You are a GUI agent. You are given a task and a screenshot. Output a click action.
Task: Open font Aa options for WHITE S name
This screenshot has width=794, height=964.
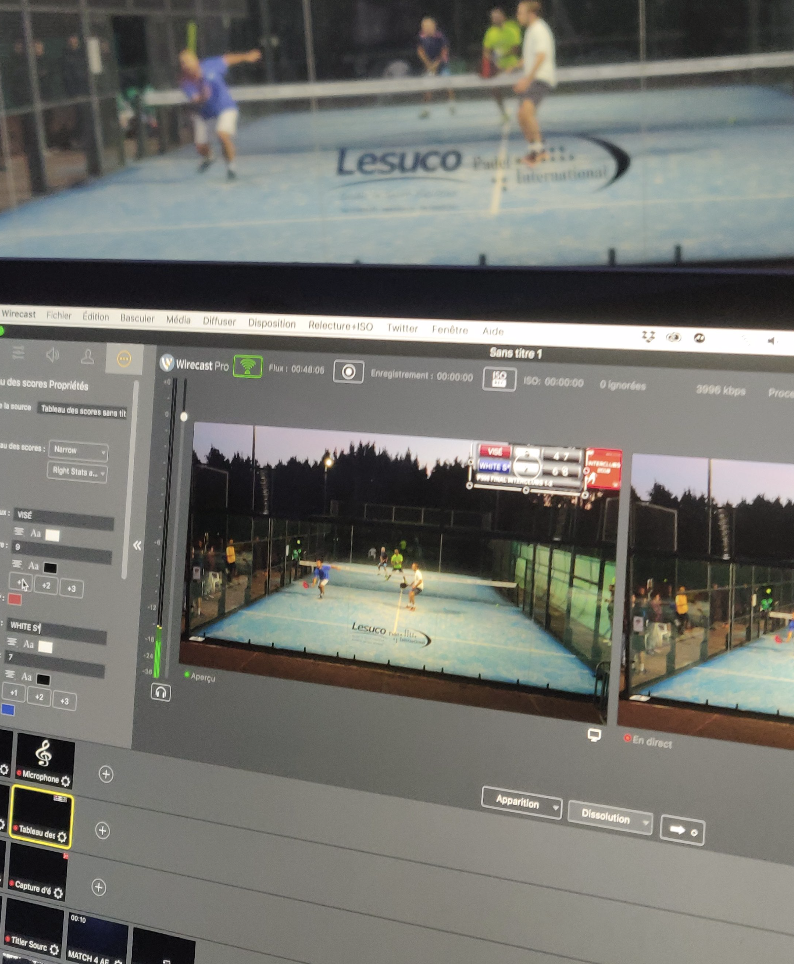[x=28, y=644]
